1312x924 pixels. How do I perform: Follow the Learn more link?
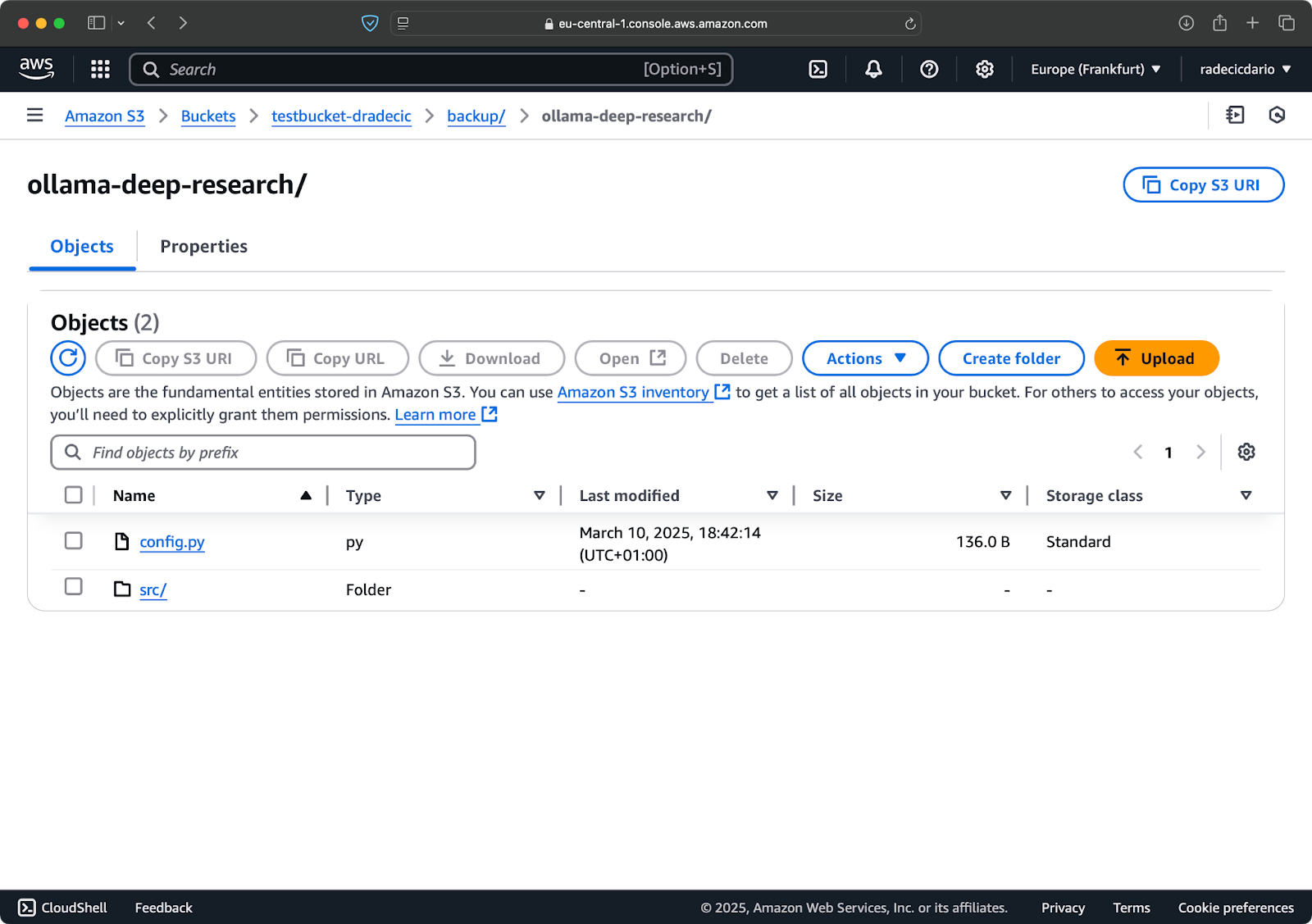(x=445, y=414)
